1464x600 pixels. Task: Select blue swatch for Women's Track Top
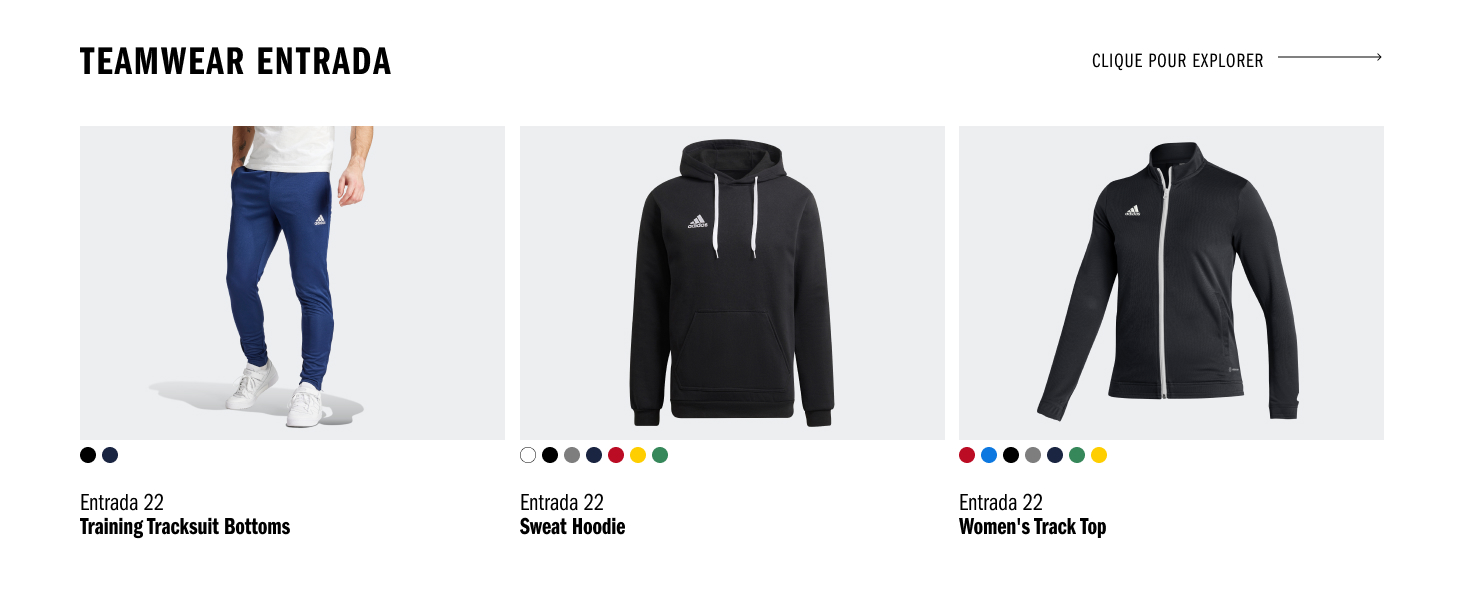click(x=989, y=455)
